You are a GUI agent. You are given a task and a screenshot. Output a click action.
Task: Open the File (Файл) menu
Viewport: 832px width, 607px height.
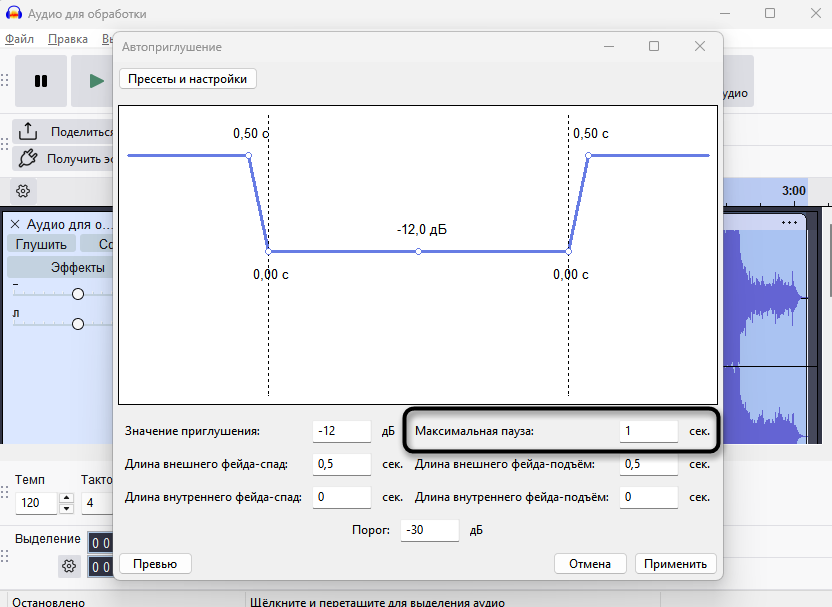click(x=20, y=39)
